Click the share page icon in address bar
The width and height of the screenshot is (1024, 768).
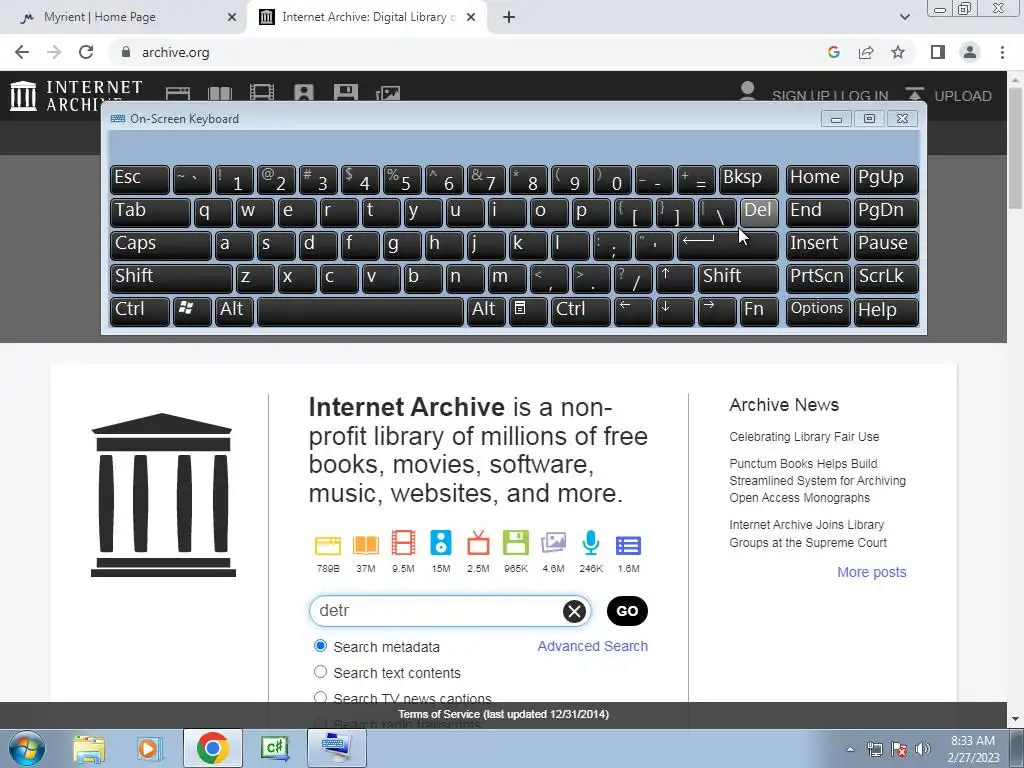coord(866,52)
